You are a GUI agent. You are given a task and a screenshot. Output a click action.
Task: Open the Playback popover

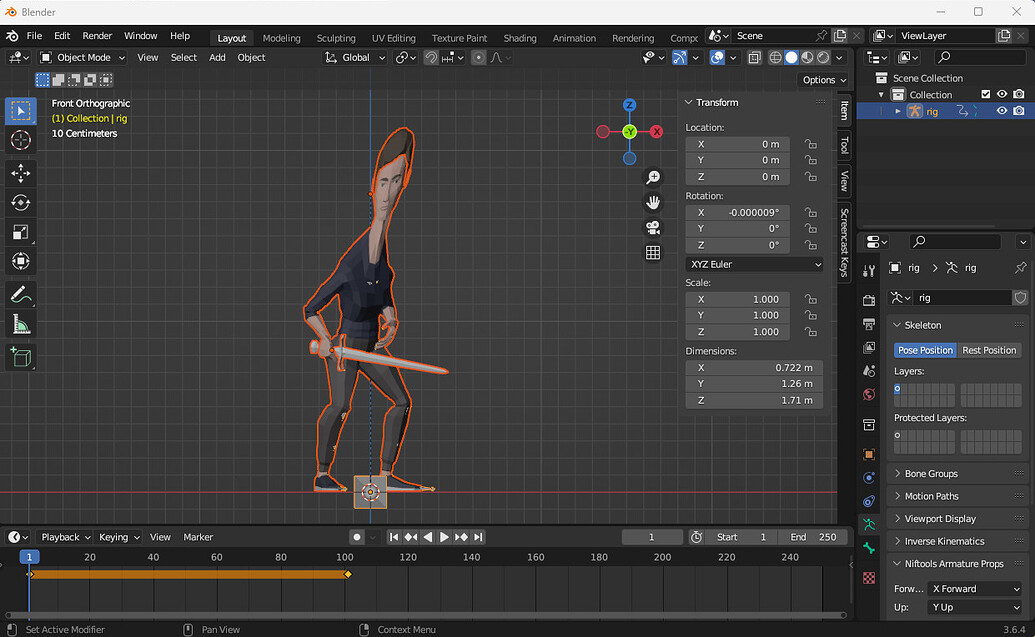click(x=65, y=537)
